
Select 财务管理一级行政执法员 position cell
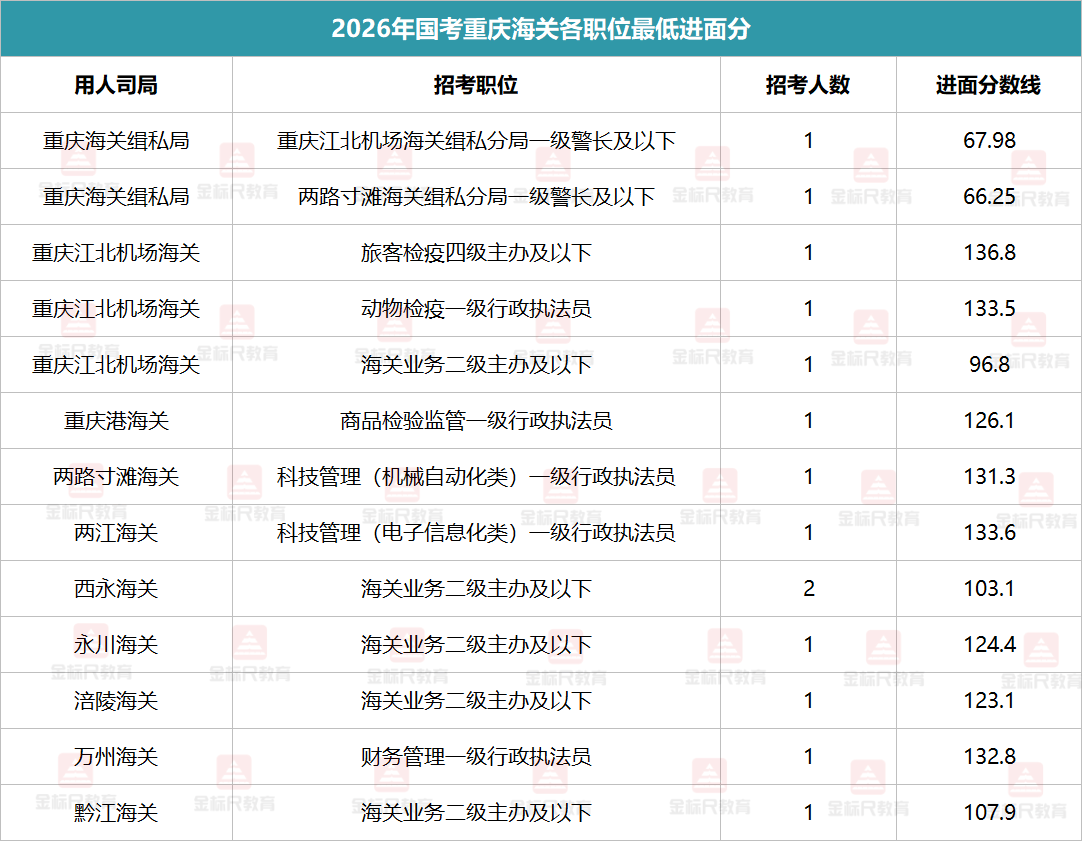click(476, 756)
